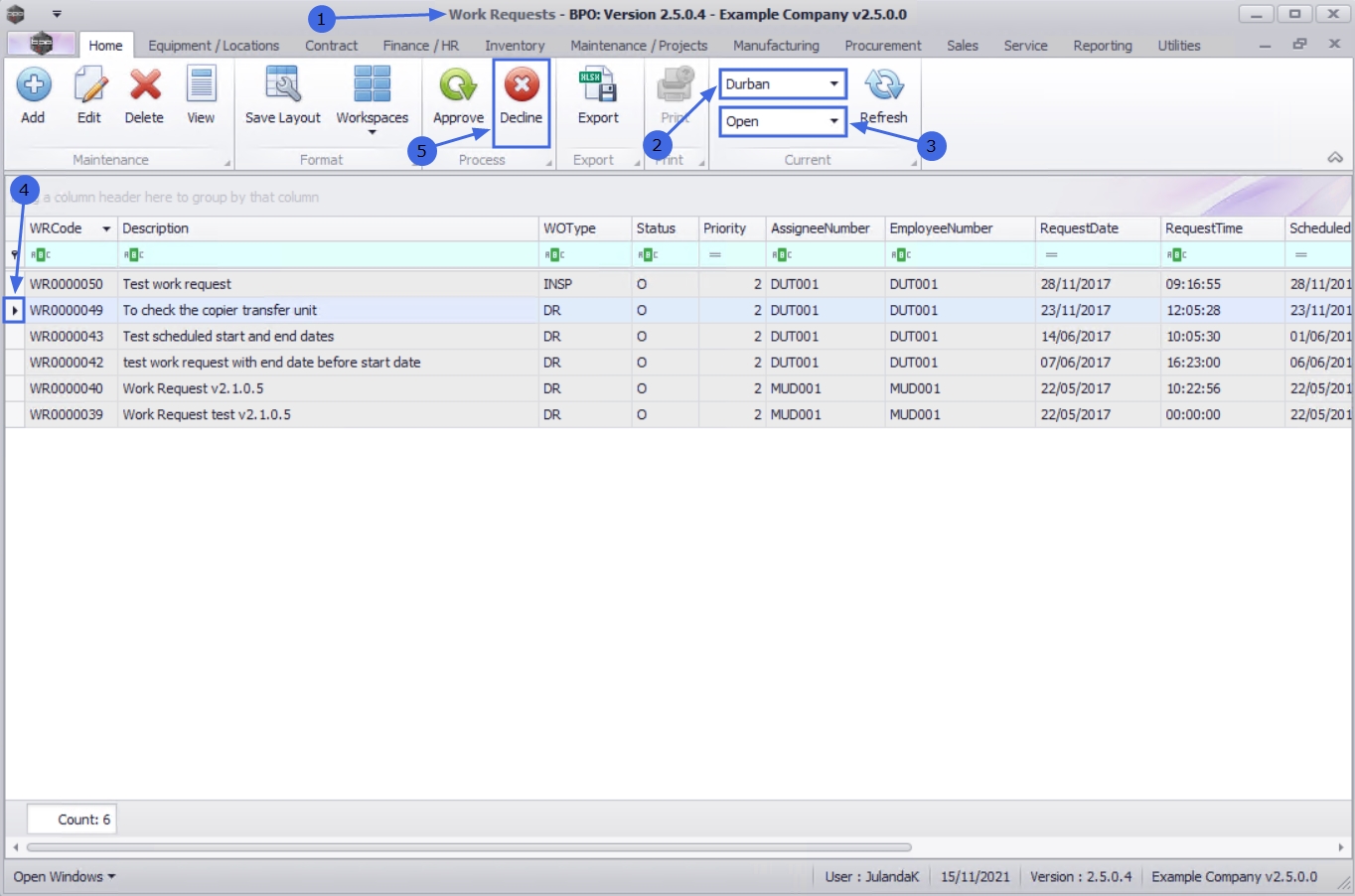Open the Maintenance / Projects tab
1355x896 pixels.
click(639, 46)
